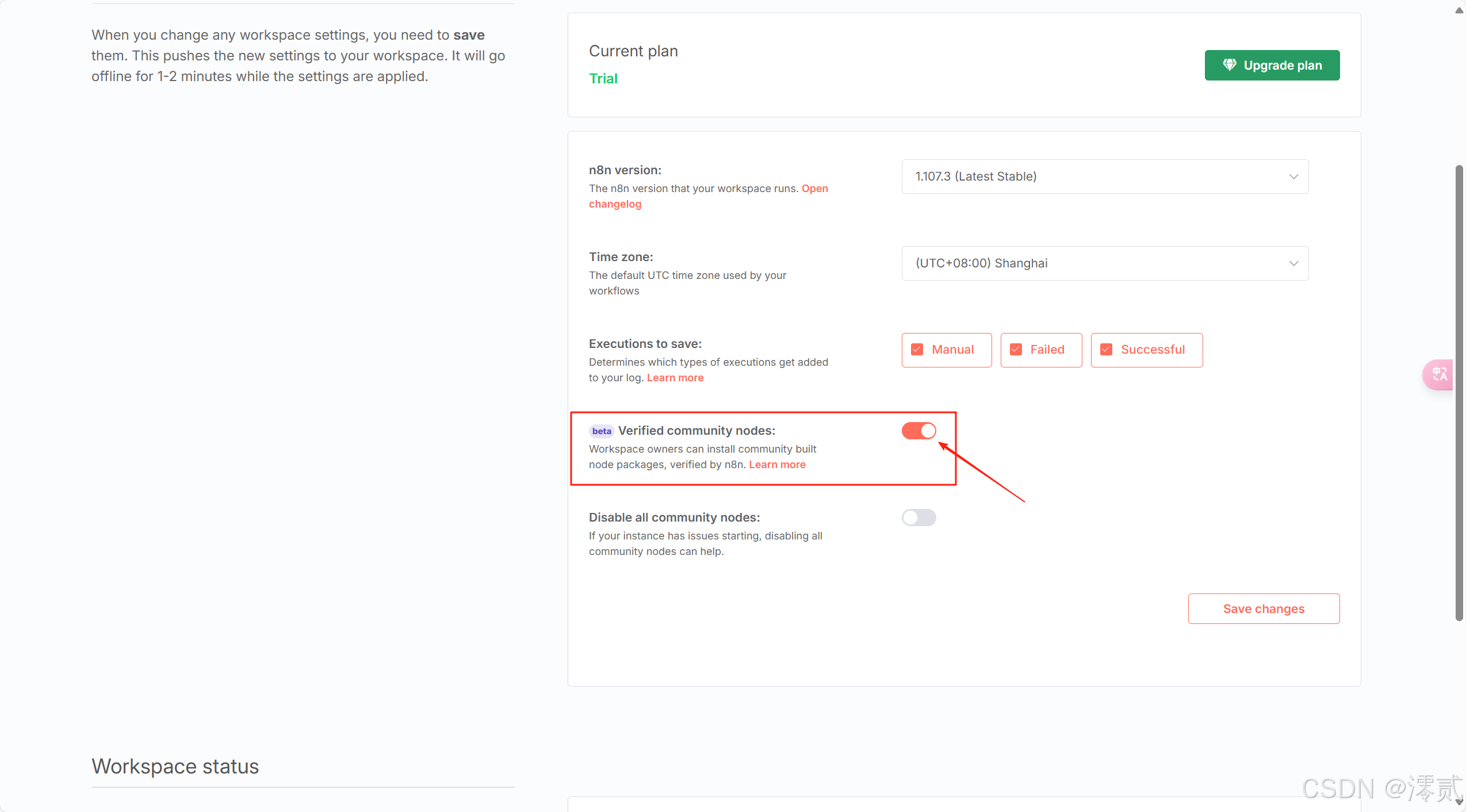Click the scrollbar up arrow
Screen dimensions: 1466x812
[x=1459, y=10]
